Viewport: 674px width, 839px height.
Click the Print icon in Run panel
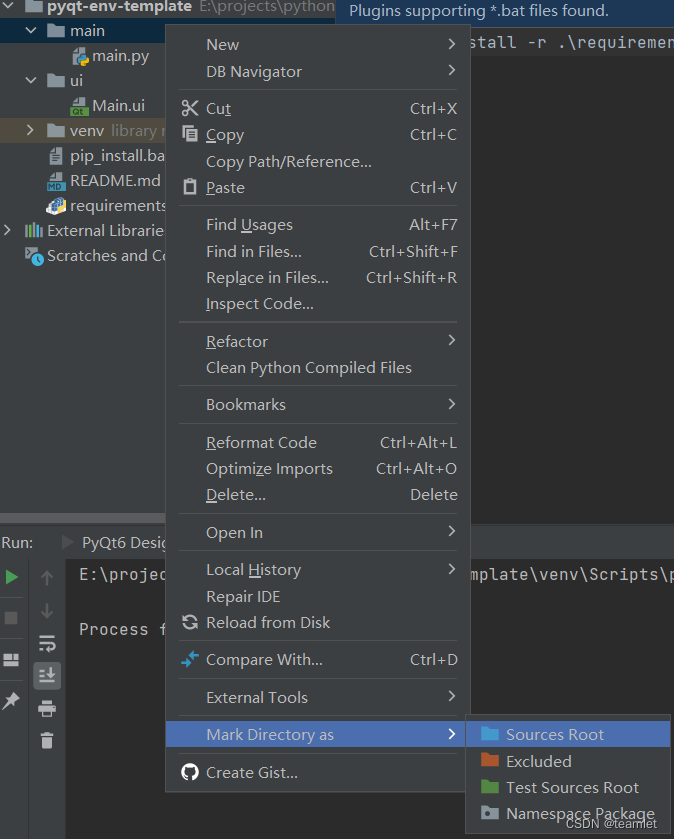pyautogui.click(x=47, y=708)
